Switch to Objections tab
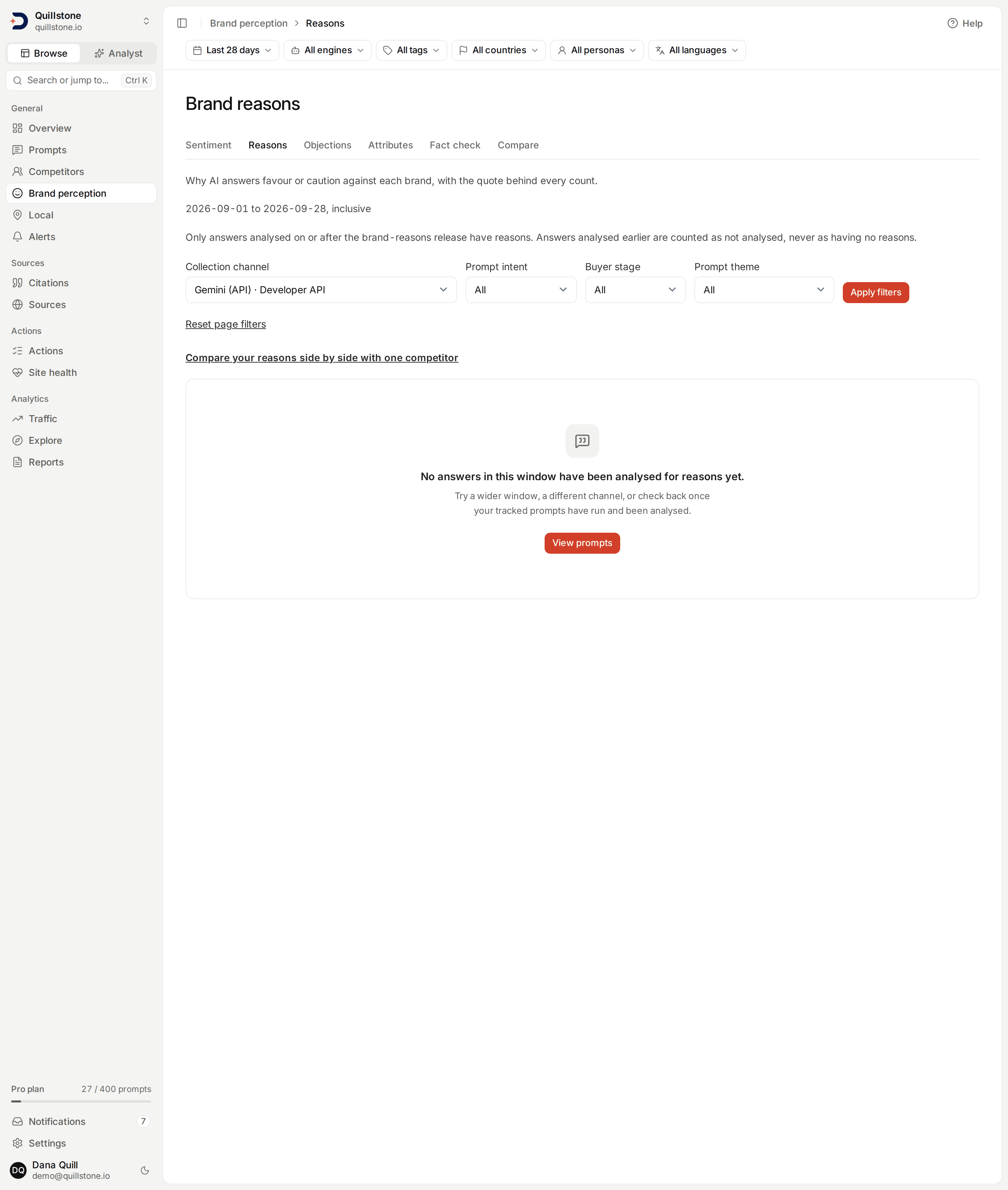The height and width of the screenshot is (1190, 1008). tap(328, 145)
